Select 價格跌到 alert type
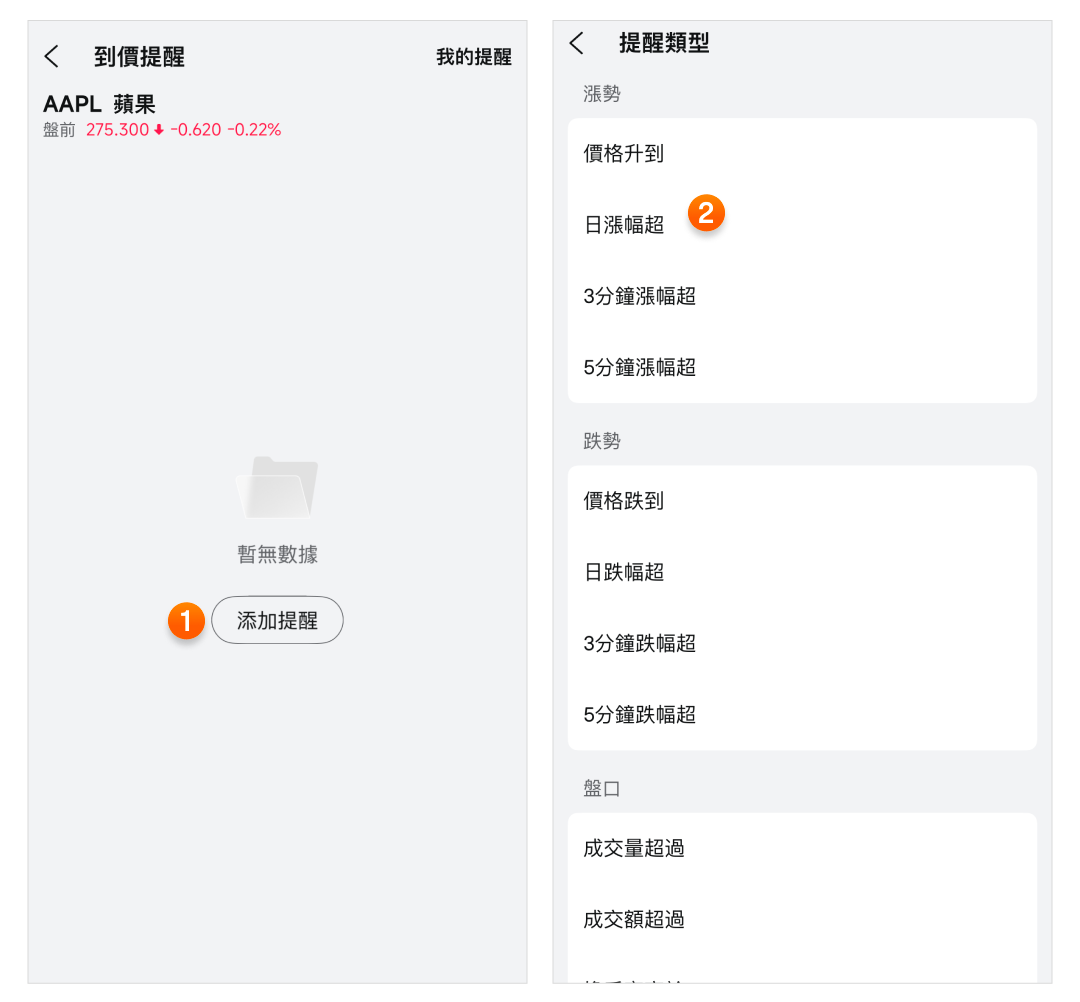This screenshot has width=1080, height=1002. click(x=624, y=501)
